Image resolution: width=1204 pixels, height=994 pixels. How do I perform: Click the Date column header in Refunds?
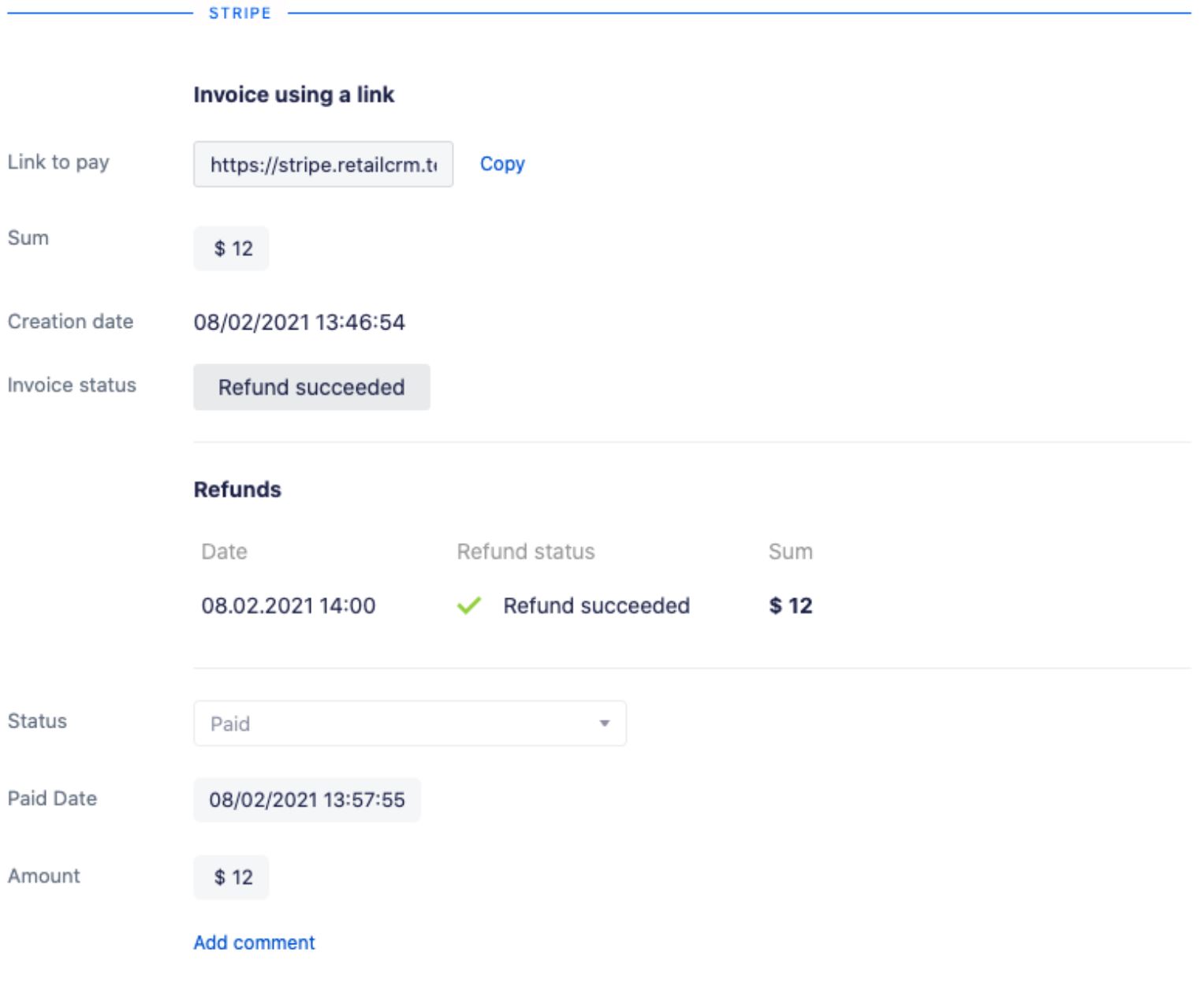coord(224,552)
